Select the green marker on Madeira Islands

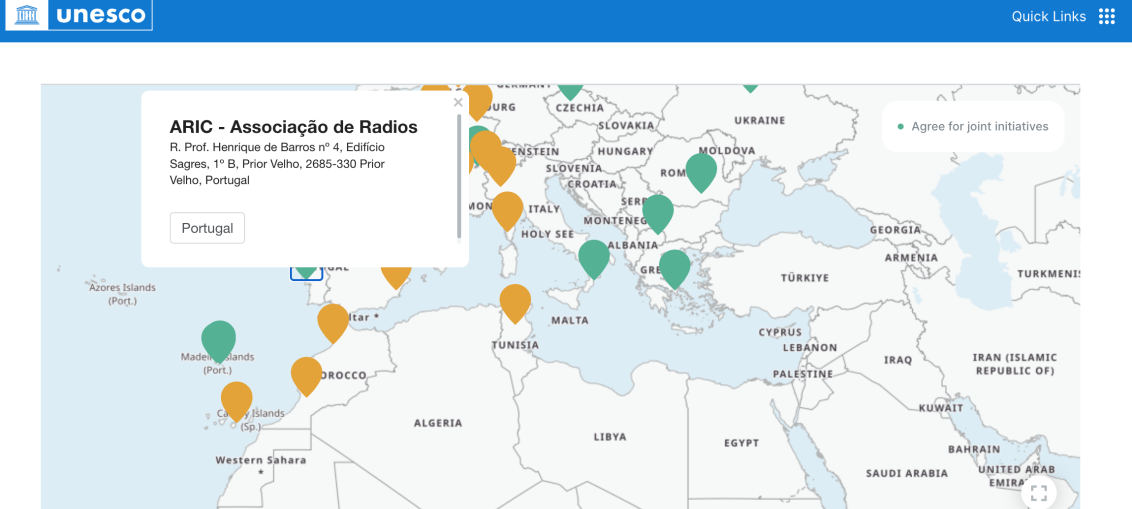click(x=218, y=339)
